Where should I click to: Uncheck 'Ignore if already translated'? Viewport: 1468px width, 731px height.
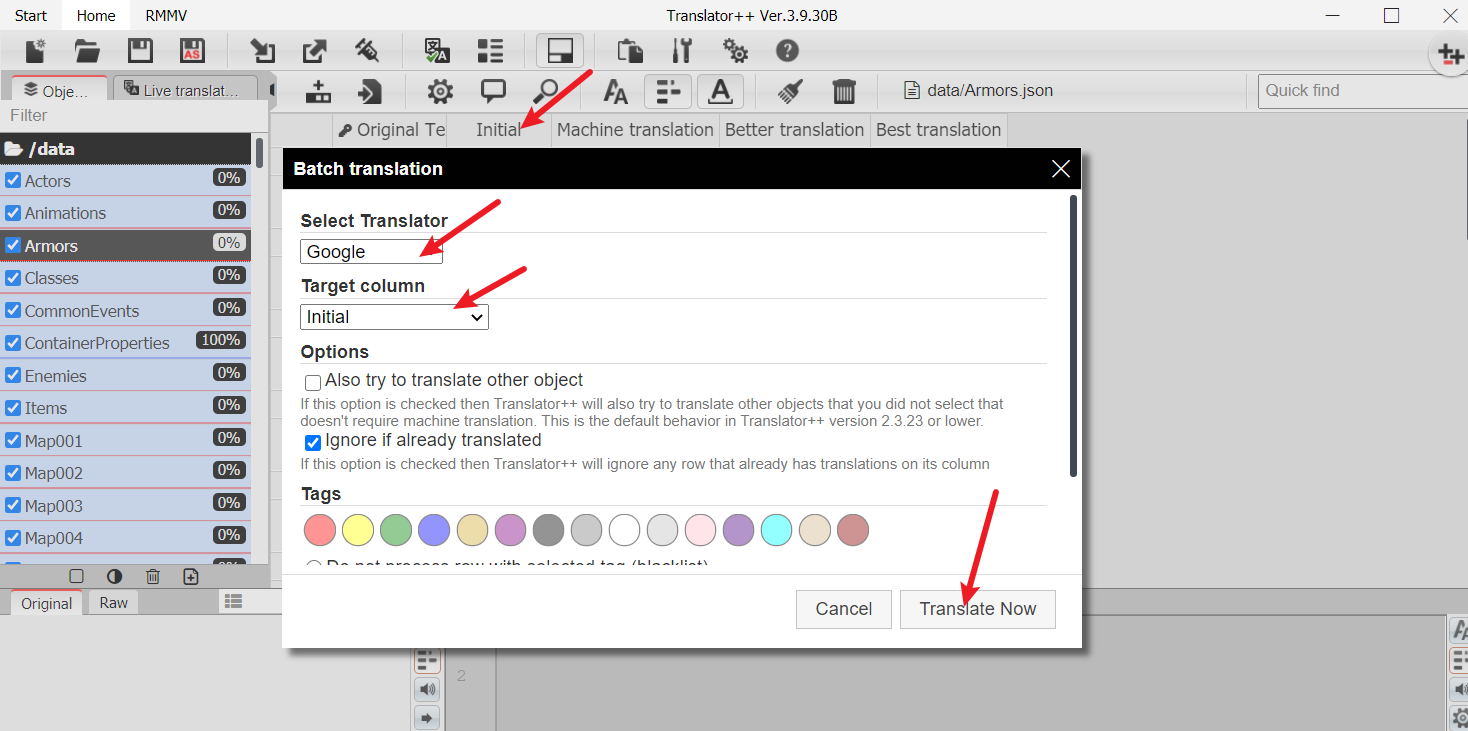[x=313, y=442]
